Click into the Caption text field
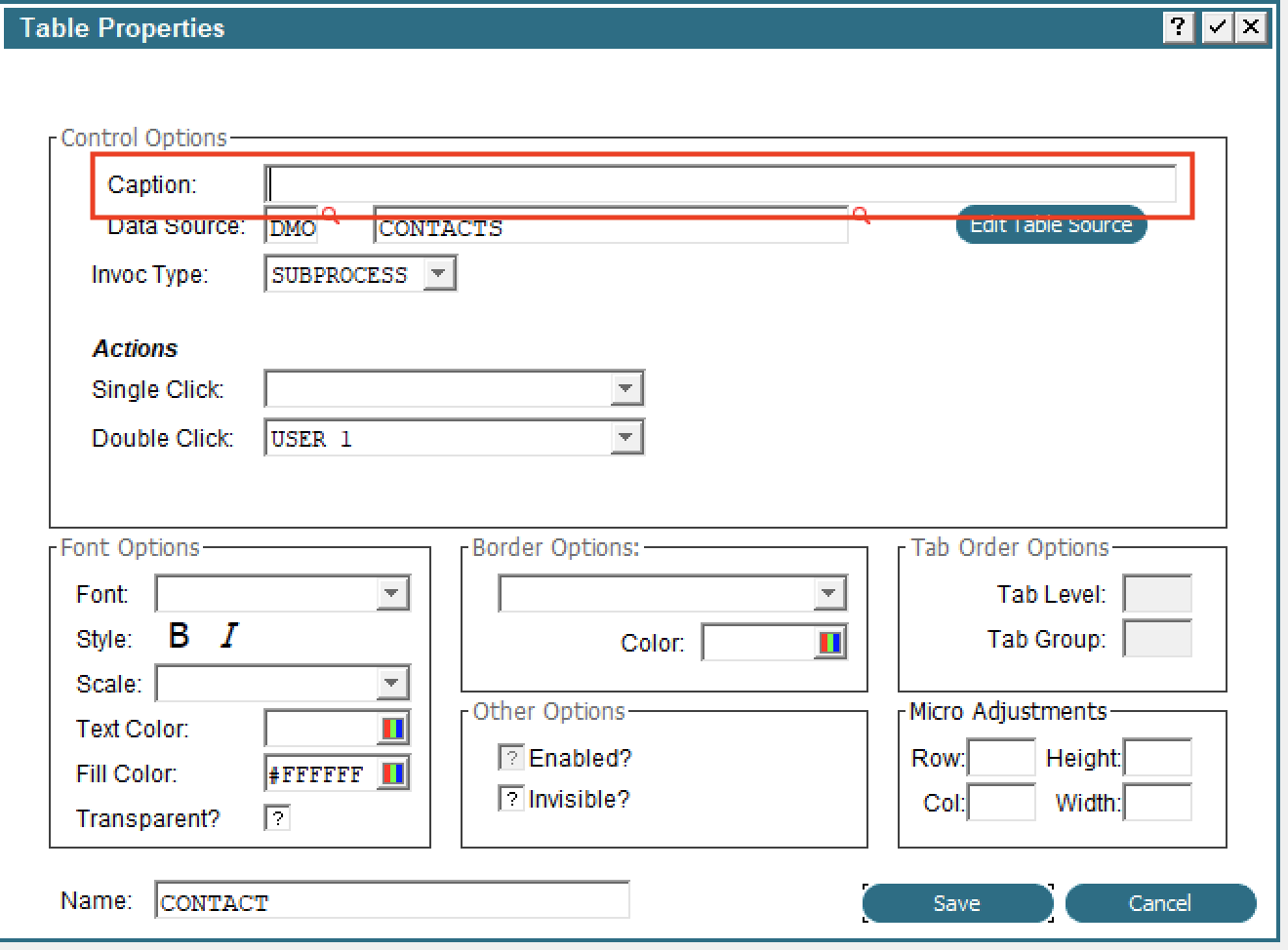 coord(720,184)
